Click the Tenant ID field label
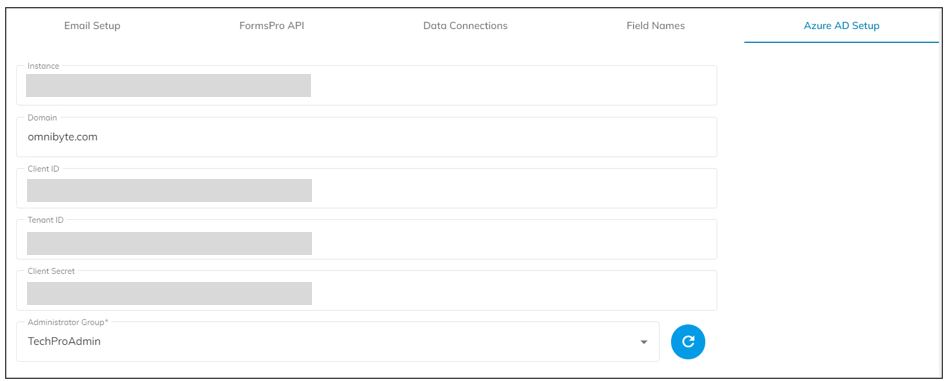The width and height of the screenshot is (946, 381). pyautogui.click(x=46, y=220)
